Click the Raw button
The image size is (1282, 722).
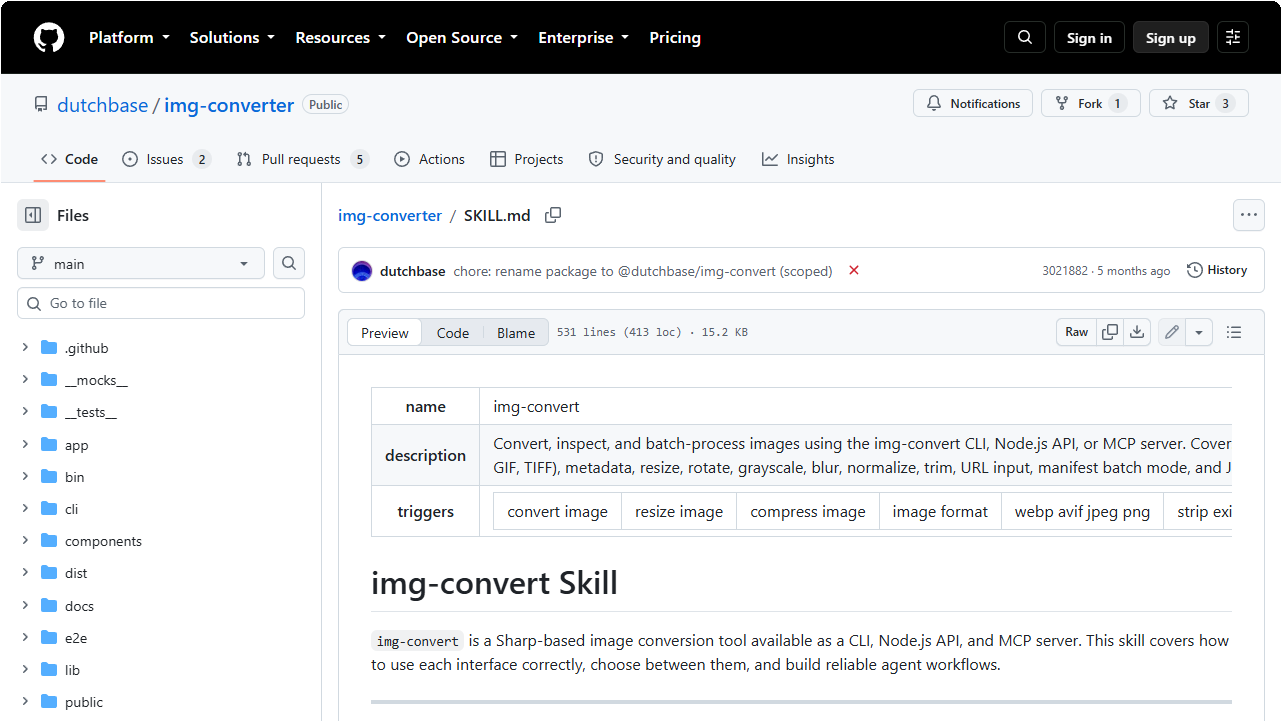coord(1077,332)
